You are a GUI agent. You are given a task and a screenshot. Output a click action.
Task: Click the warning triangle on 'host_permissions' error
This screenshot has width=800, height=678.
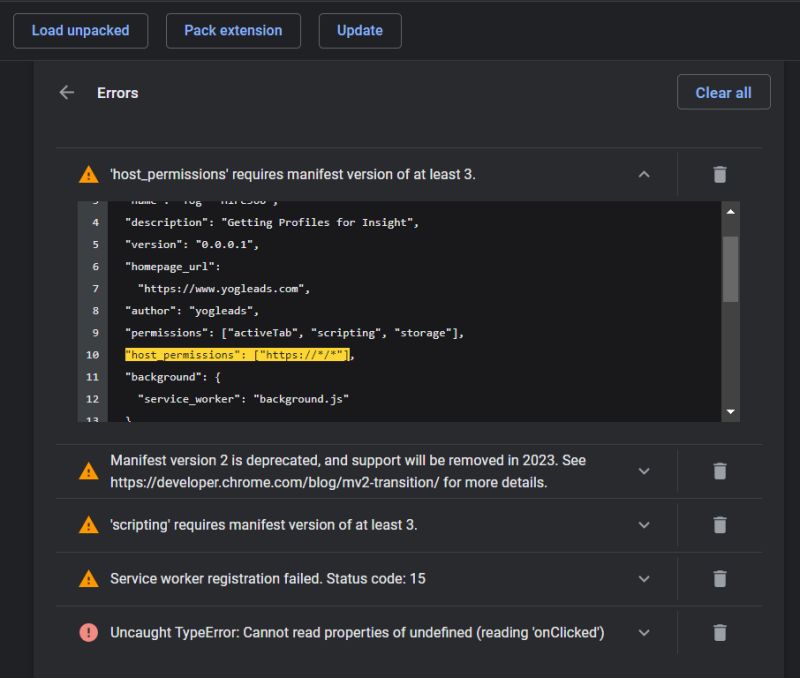pos(88,174)
